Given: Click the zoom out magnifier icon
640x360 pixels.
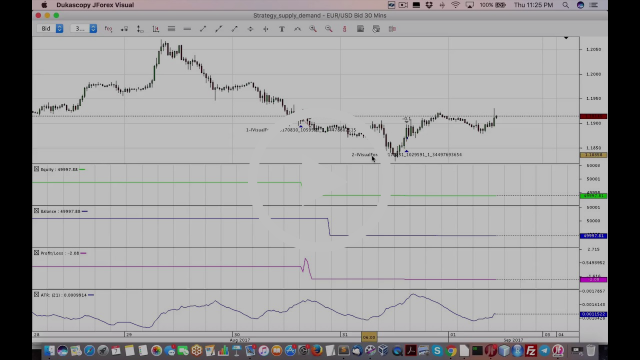Looking at the screenshot, I should pyautogui.click(x=329, y=29).
